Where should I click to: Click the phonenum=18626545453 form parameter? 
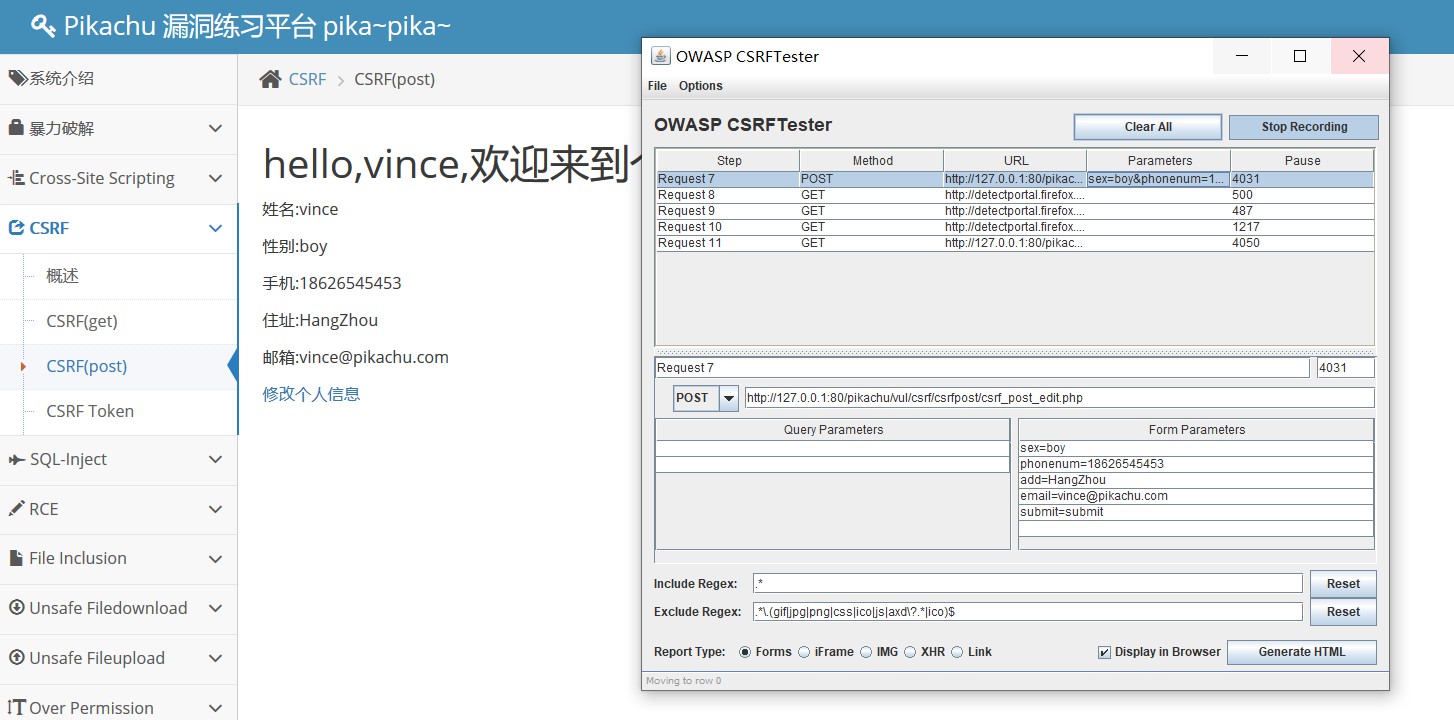1196,464
